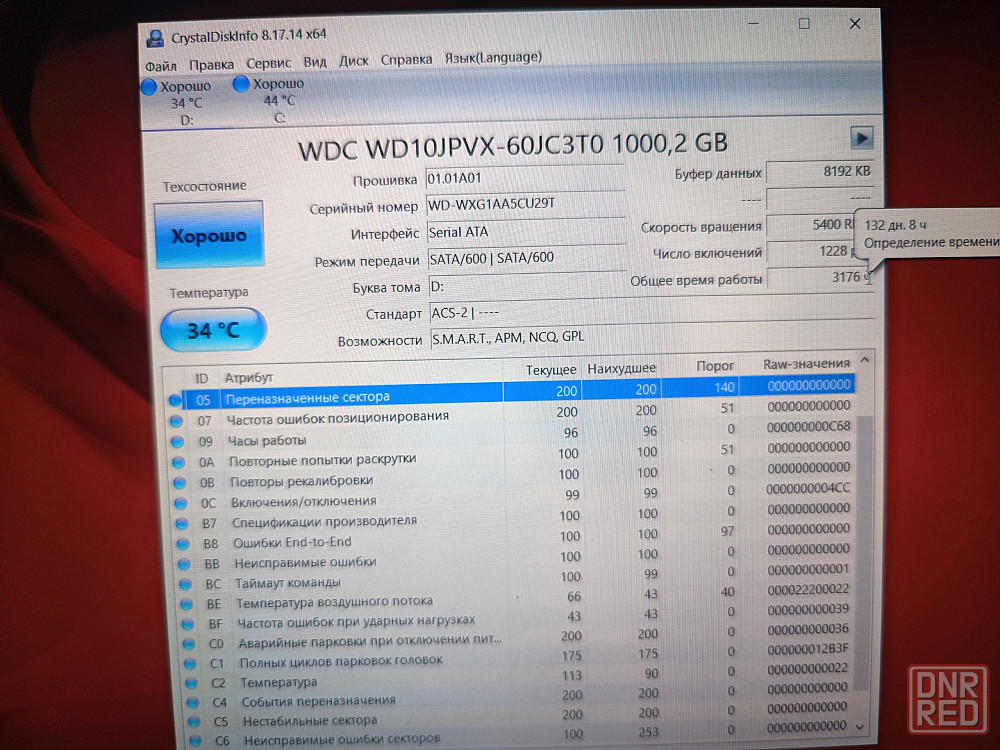Select the Ошибки End-to-End row
The image size is (1000, 750).
pyautogui.click(x=514, y=536)
